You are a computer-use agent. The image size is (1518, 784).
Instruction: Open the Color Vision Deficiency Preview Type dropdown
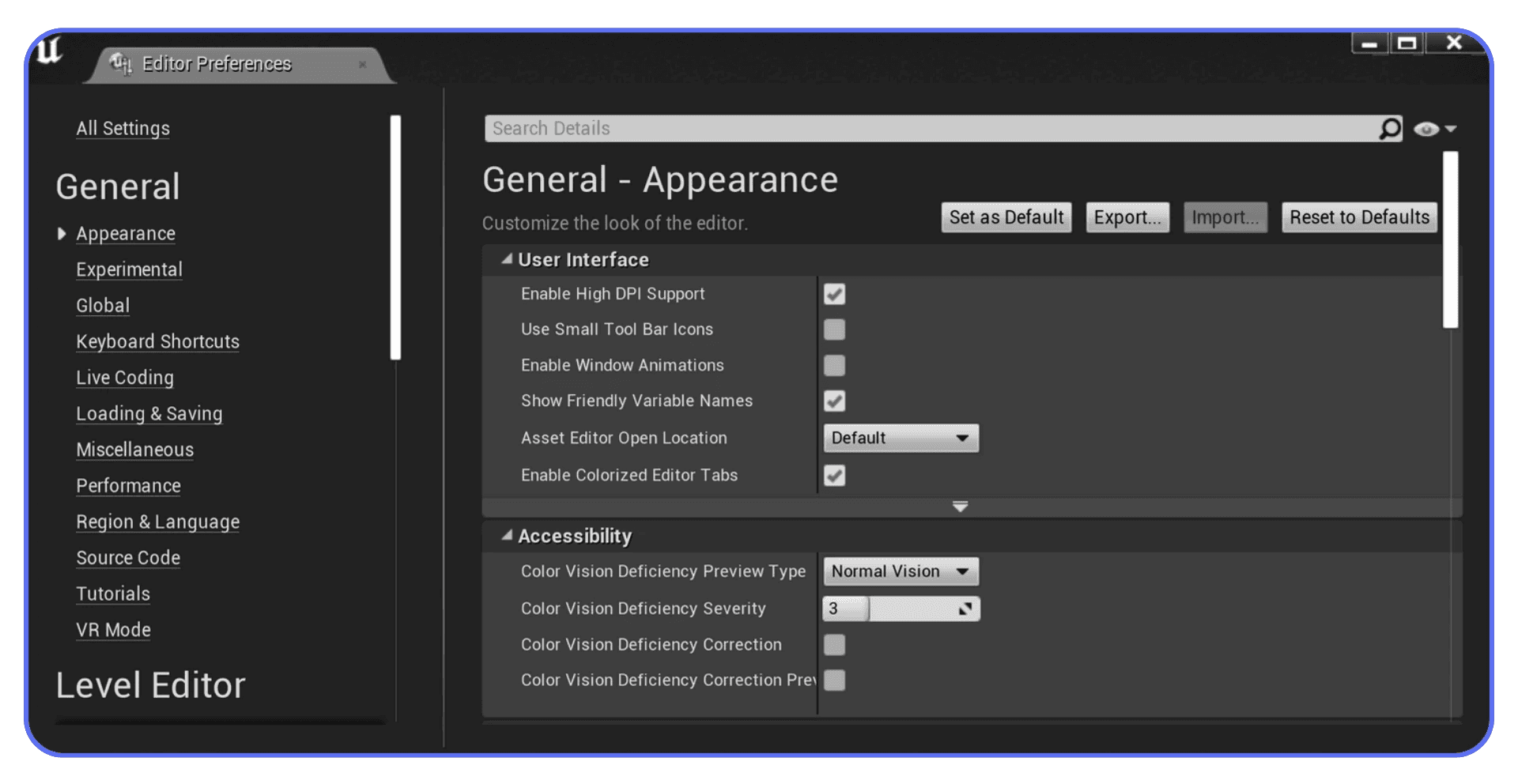tap(901, 571)
